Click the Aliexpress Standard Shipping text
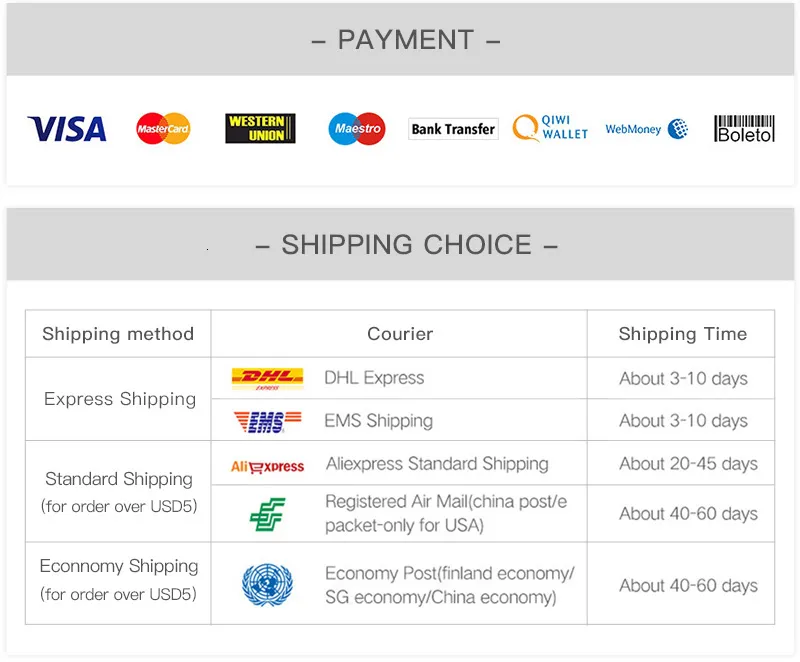The width and height of the screenshot is (800, 662). 437,464
